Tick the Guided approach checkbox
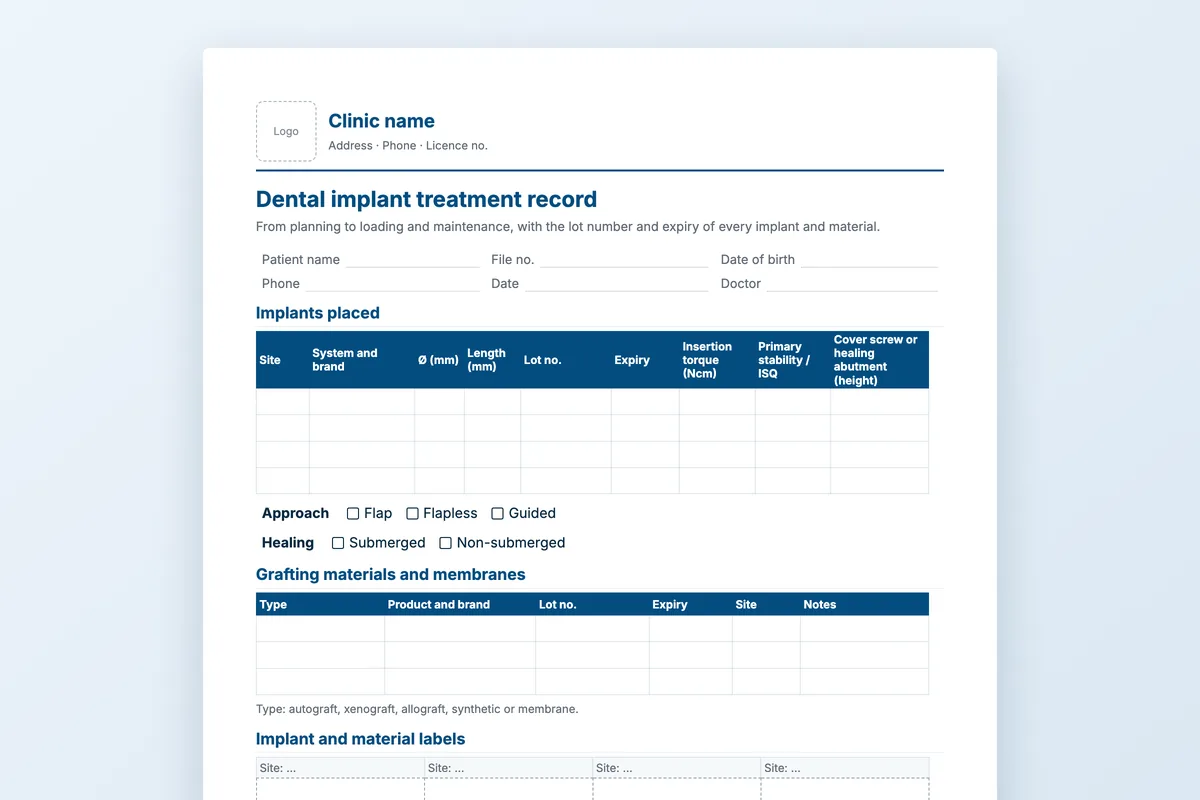Screen dimensions: 1200x800 pos(497,513)
